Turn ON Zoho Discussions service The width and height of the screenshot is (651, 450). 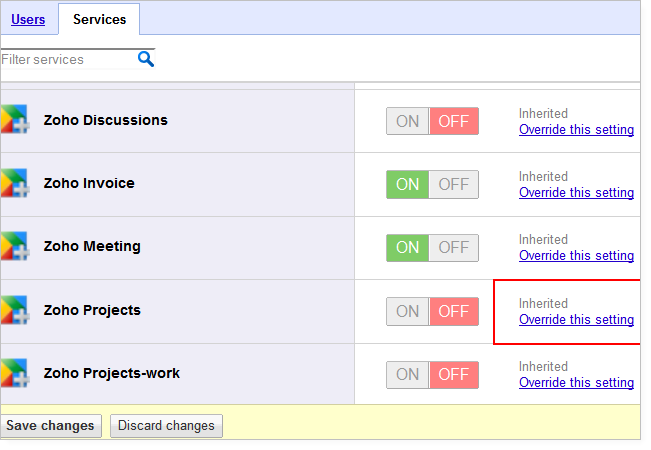point(407,121)
